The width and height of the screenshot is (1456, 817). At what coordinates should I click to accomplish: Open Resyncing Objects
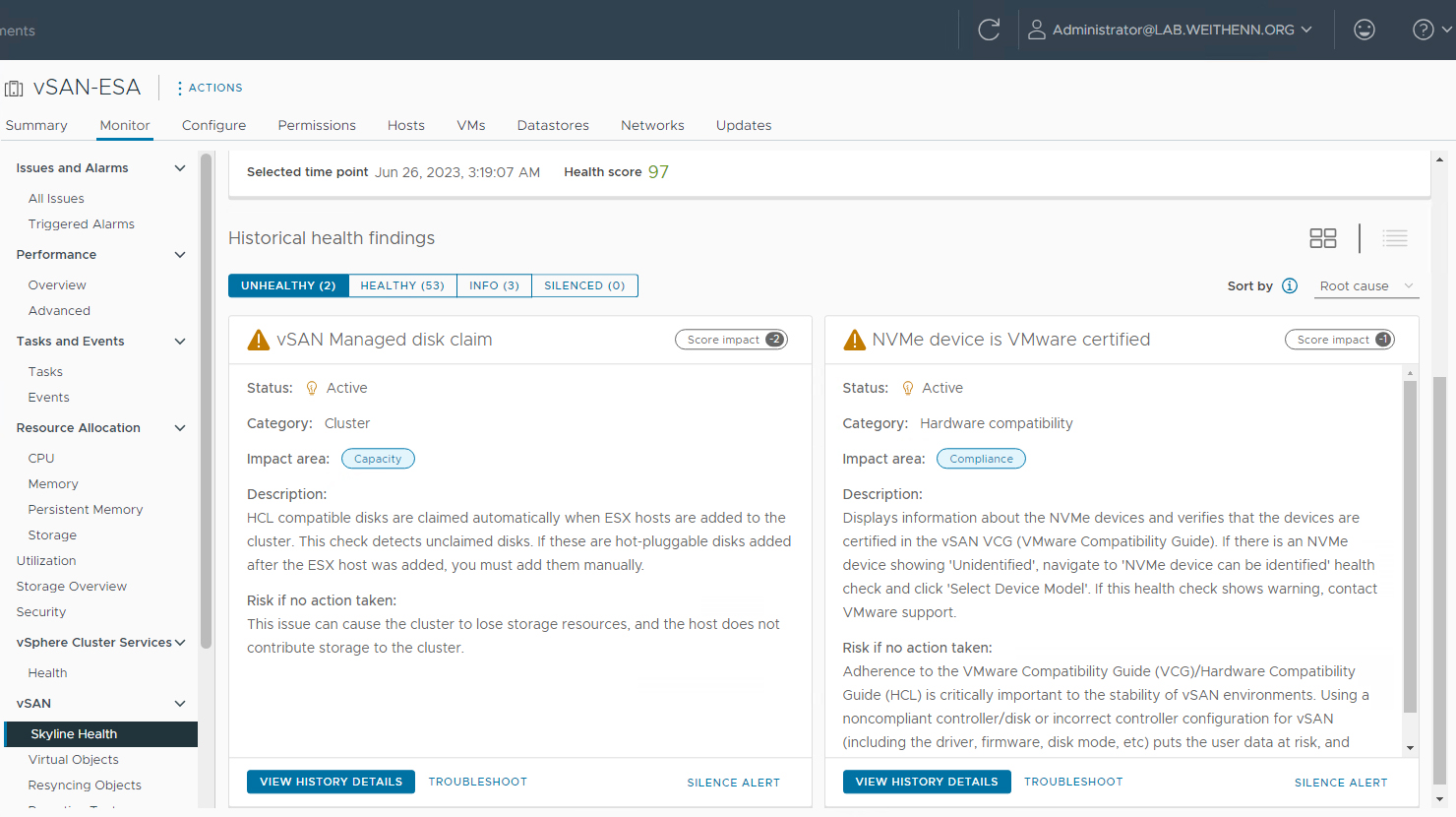(x=85, y=786)
